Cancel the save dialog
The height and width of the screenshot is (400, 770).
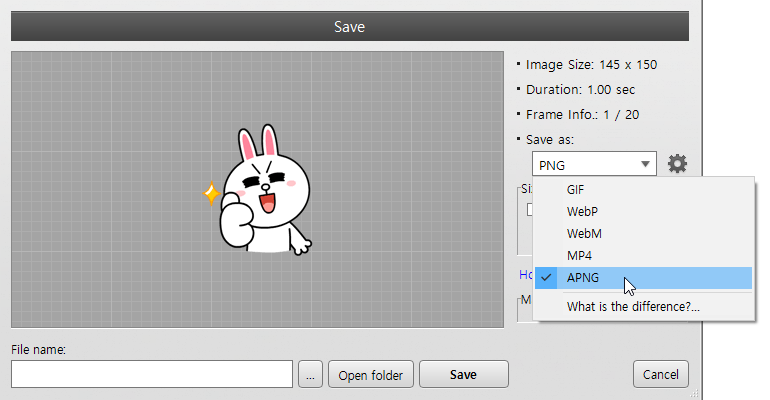click(x=661, y=374)
